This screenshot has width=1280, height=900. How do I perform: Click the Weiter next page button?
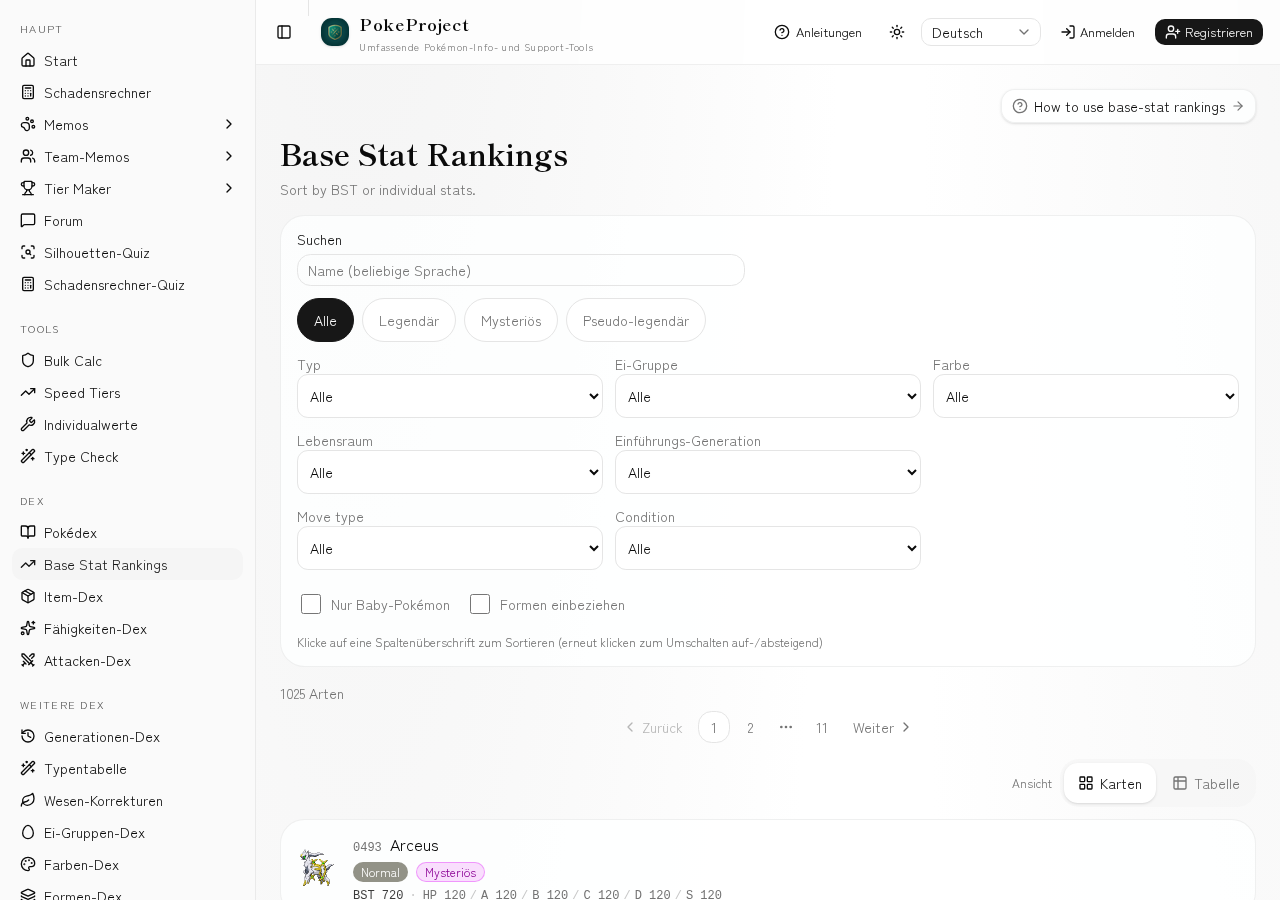pyautogui.click(x=882, y=727)
